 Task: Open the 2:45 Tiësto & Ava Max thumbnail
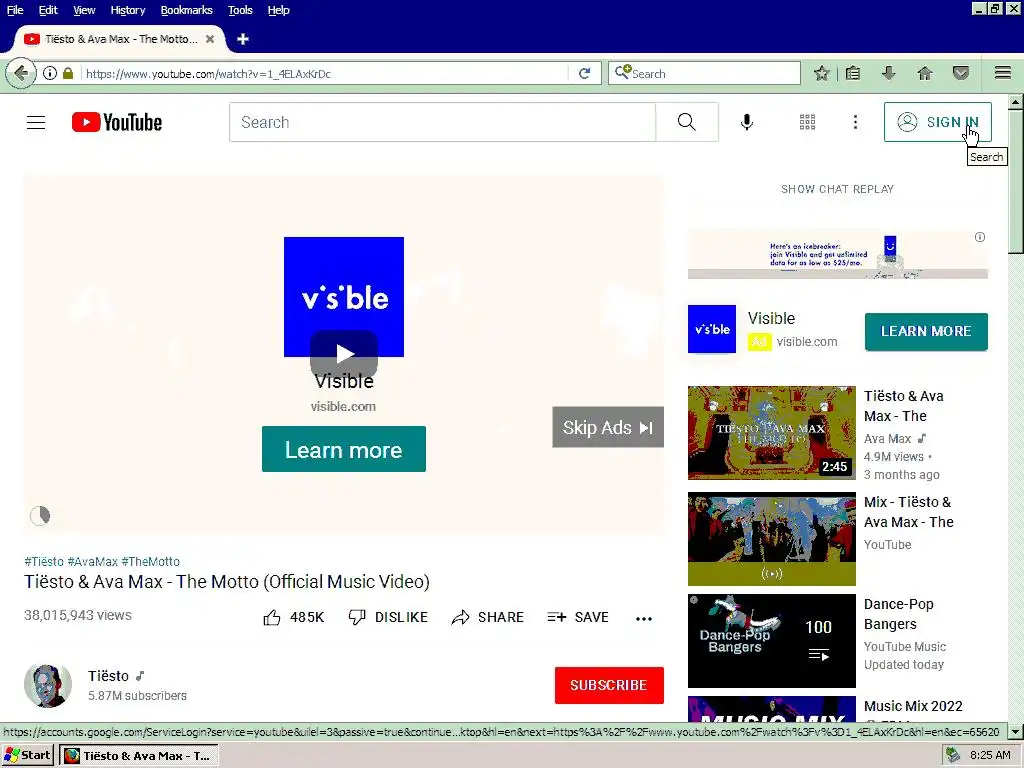click(x=771, y=432)
